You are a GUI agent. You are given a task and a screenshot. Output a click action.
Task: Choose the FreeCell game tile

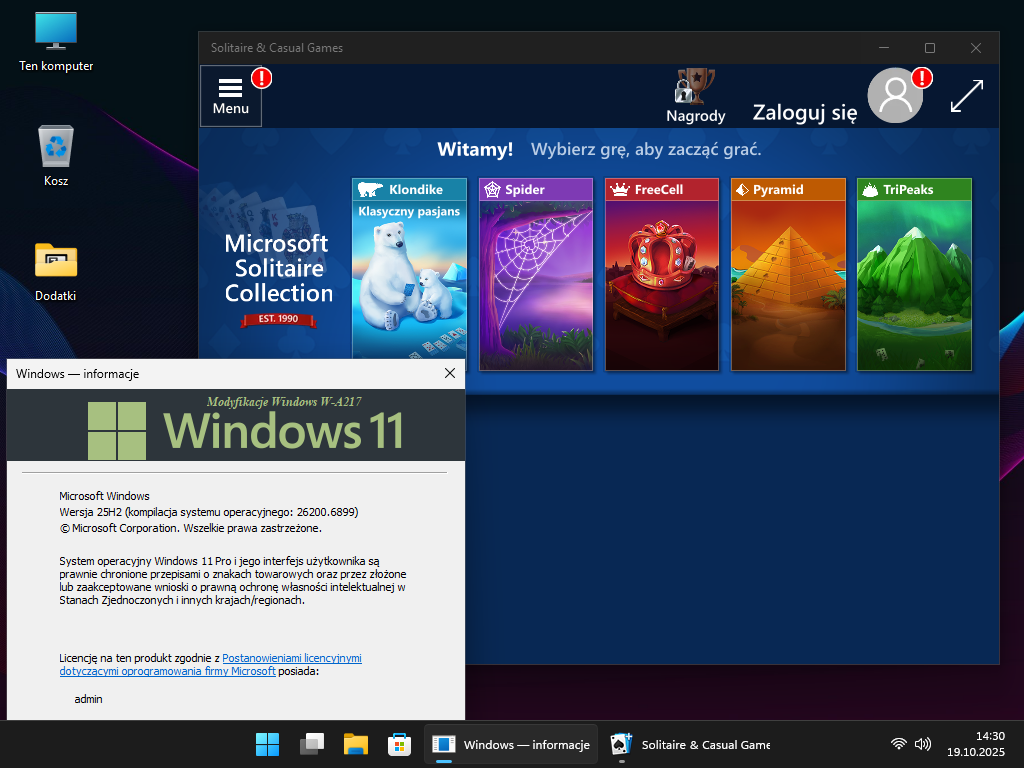point(662,275)
